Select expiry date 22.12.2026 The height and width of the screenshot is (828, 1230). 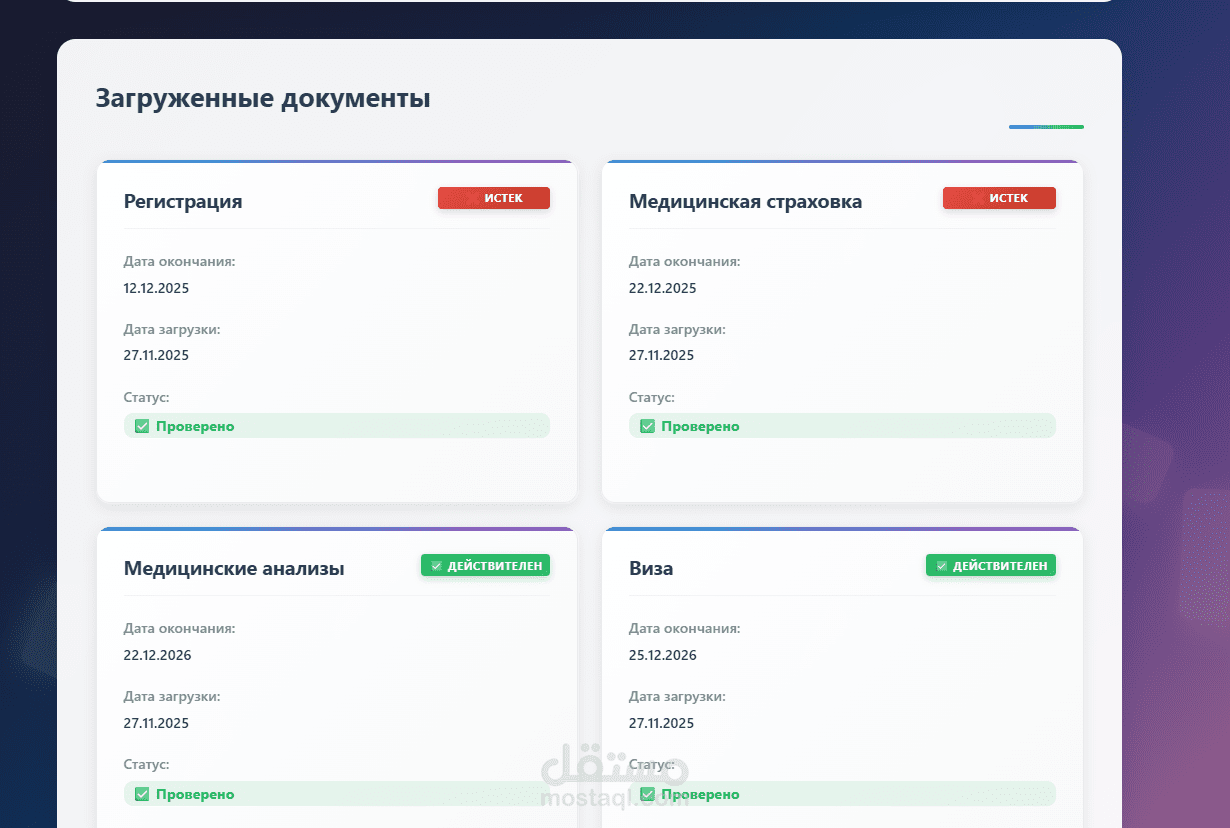(x=157, y=655)
